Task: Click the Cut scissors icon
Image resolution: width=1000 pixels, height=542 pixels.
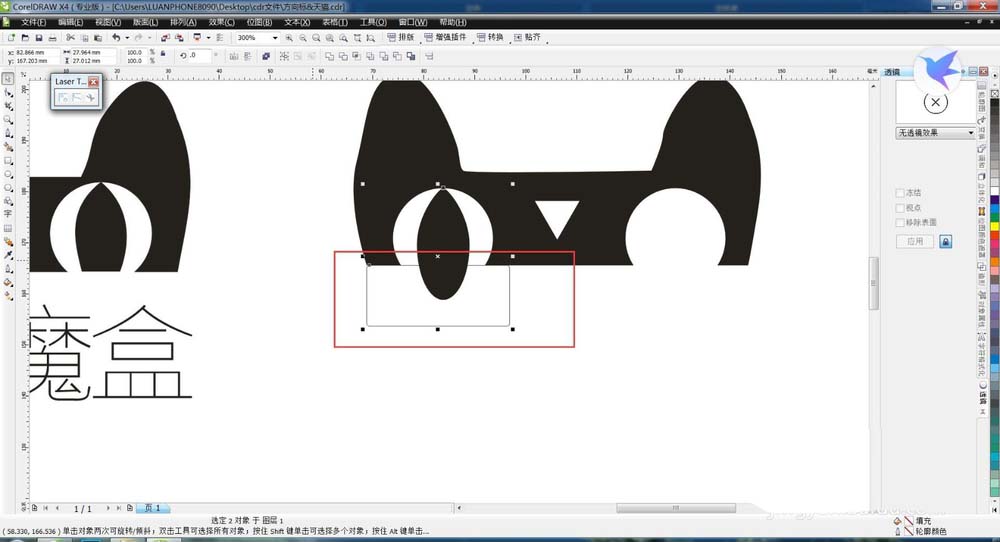Action: tap(70, 38)
